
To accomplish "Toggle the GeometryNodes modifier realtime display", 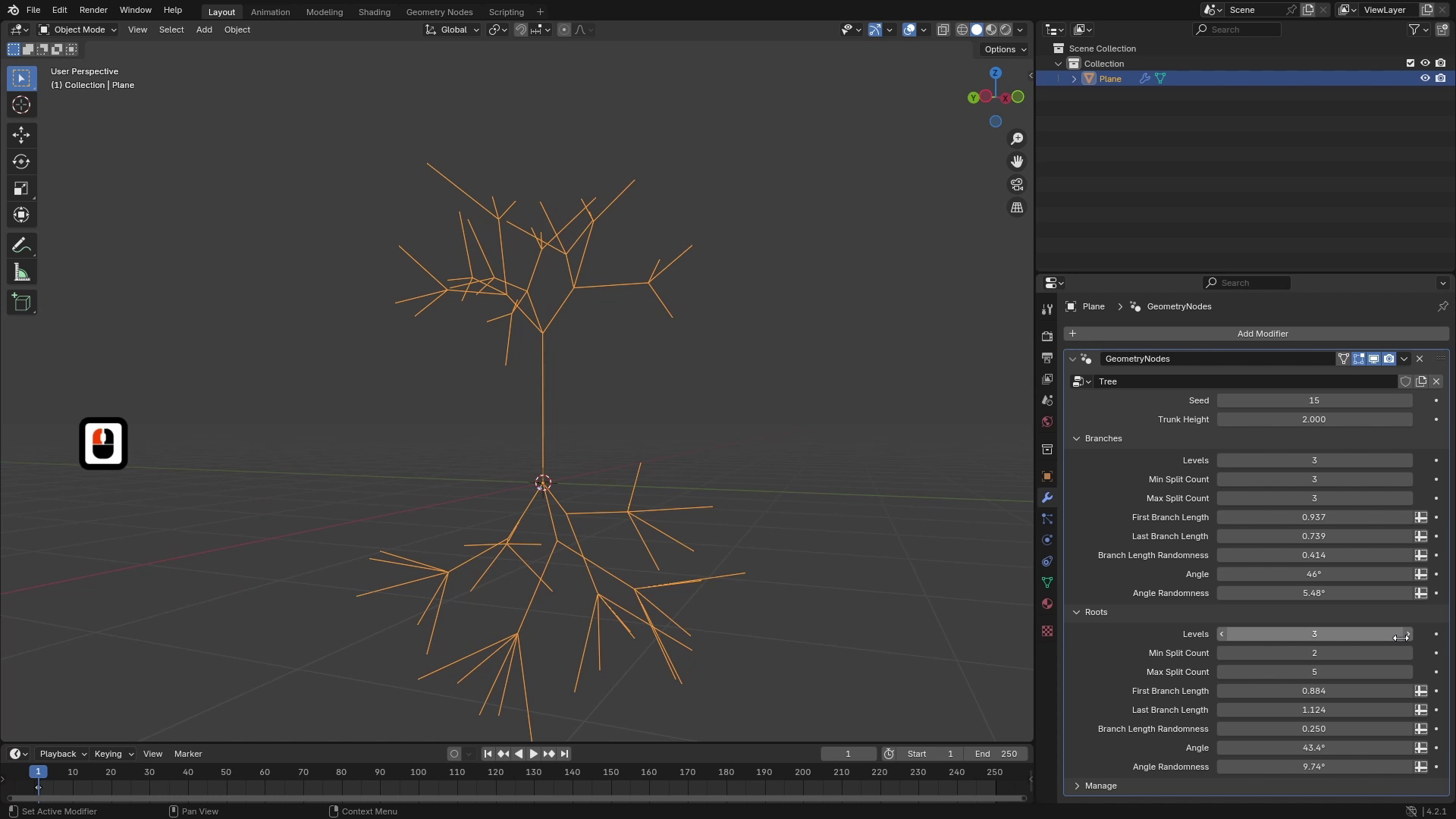I will pos(1373,359).
